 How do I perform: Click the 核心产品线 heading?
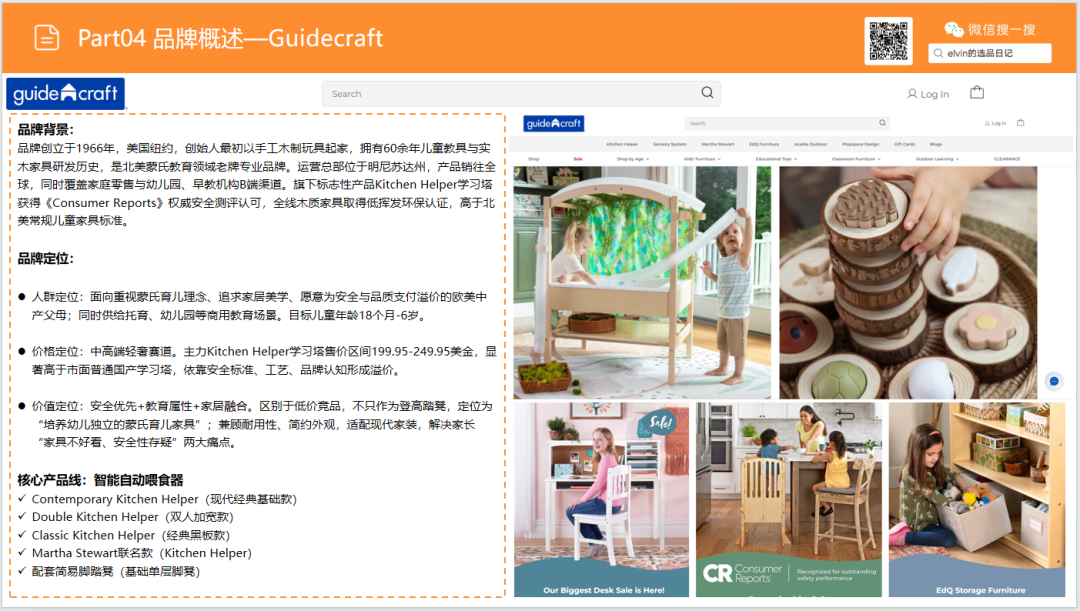pos(101,480)
